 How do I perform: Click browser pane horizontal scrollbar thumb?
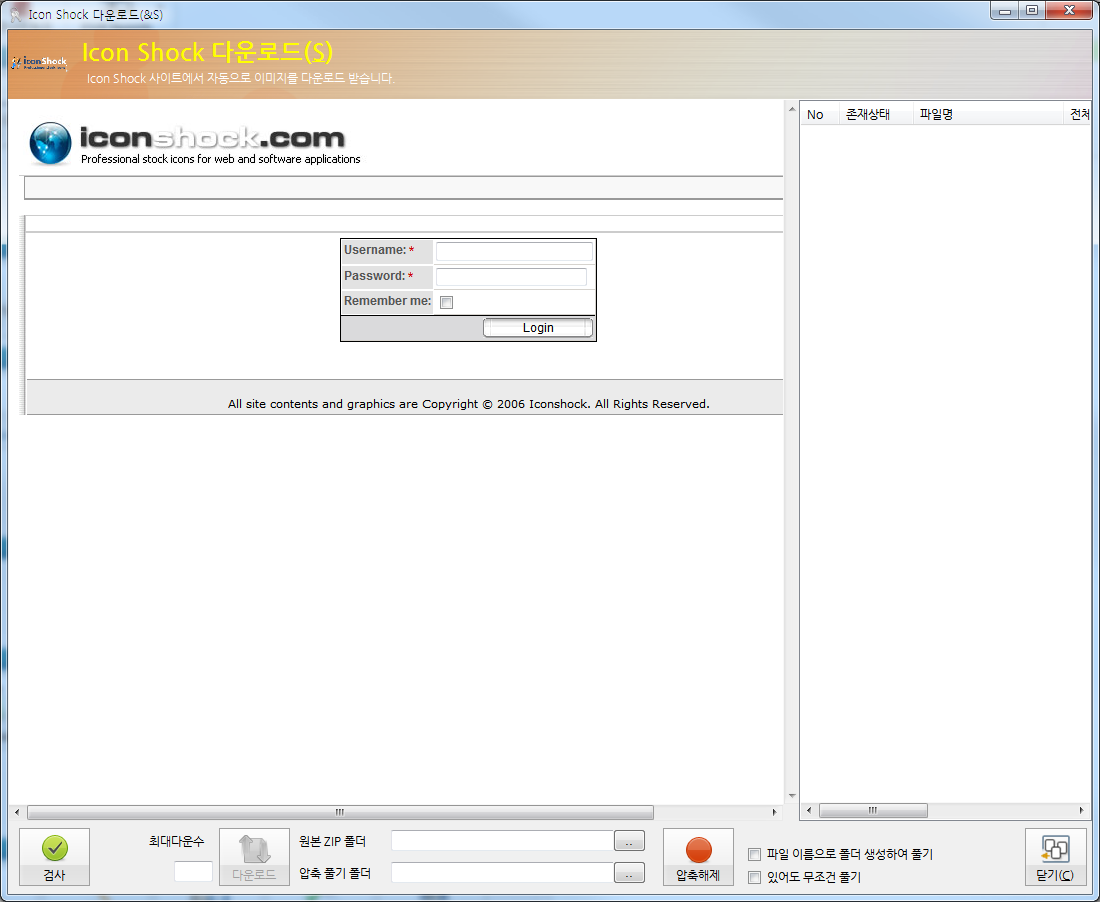click(340, 812)
